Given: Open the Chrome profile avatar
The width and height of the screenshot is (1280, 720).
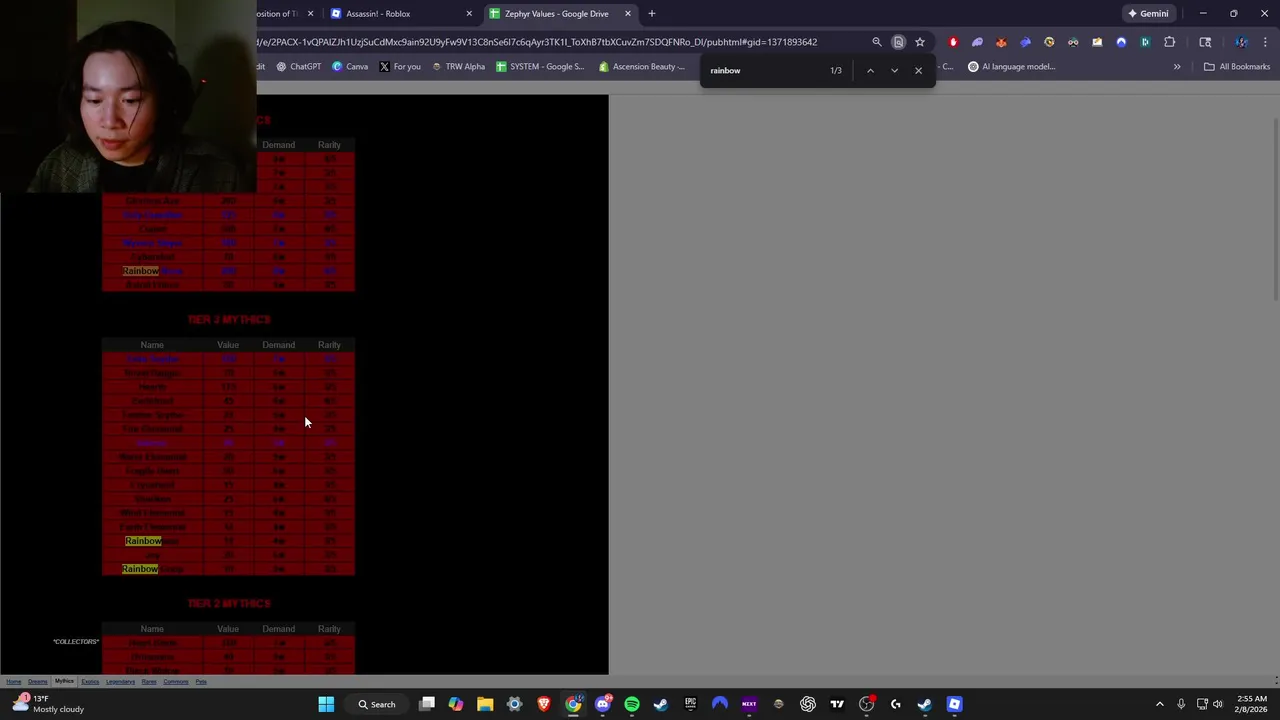Looking at the screenshot, I should [1241, 42].
